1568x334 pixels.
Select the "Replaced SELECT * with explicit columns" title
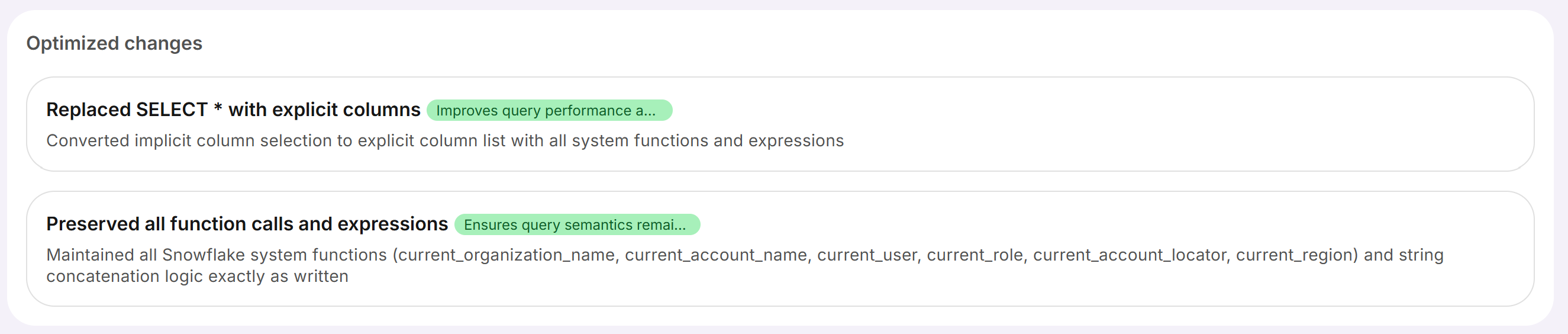(x=233, y=110)
